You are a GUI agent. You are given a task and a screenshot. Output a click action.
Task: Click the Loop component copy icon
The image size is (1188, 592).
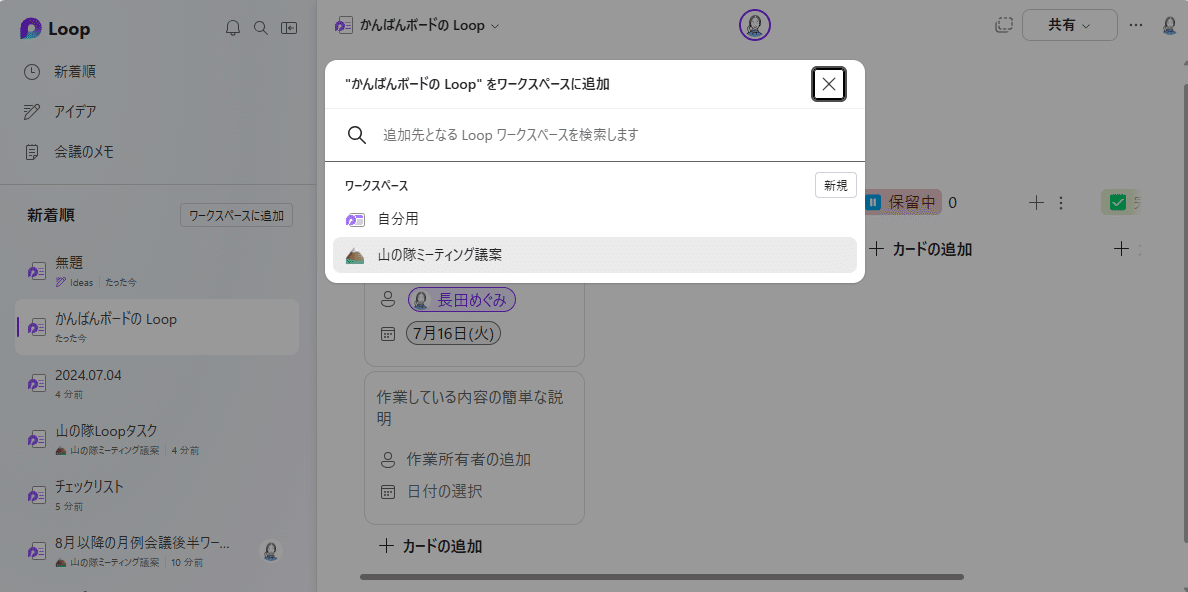1003,25
